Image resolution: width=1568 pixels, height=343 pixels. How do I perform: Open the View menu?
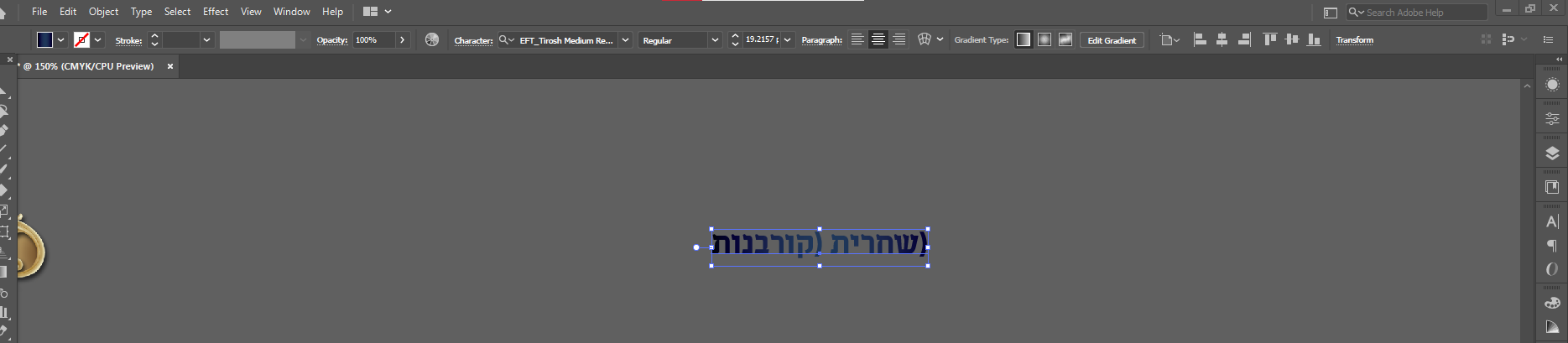pyautogui.click(x=251, y=12)
